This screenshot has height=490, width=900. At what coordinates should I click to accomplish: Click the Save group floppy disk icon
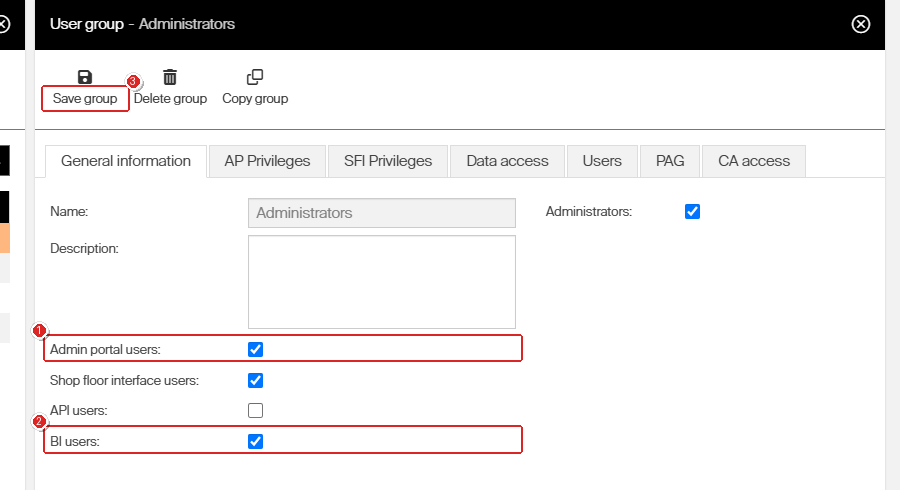coord(85,77)
